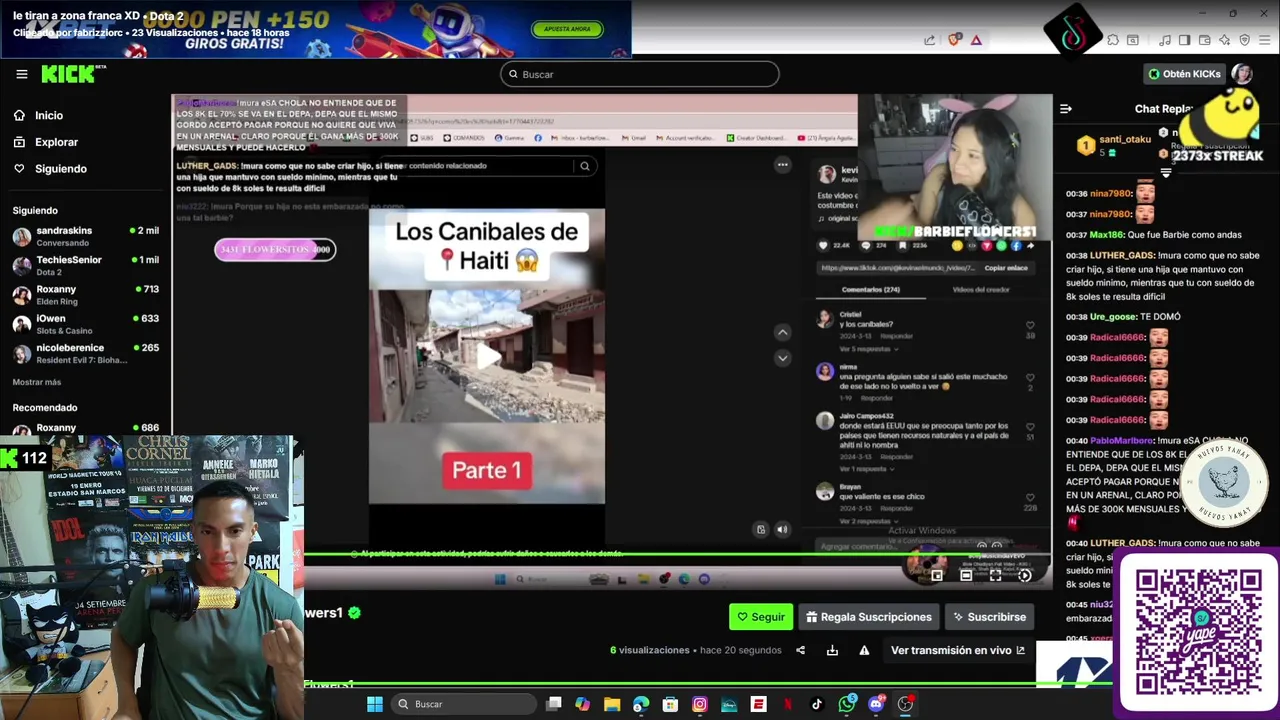This screenshot has width=1280, height=720.
Task: Click Copiar enlace in TikTok panel
Action: pos(1006,268)
